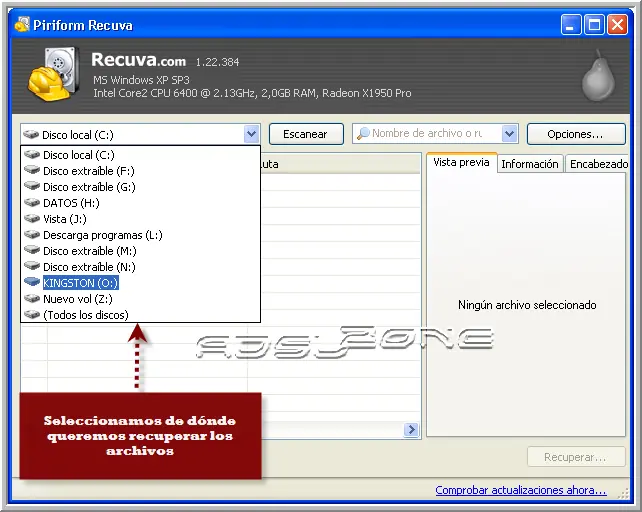Open Comprobar actualizaciones ahora... link
The image size is (642, 512).
click(x=521, y=490)
